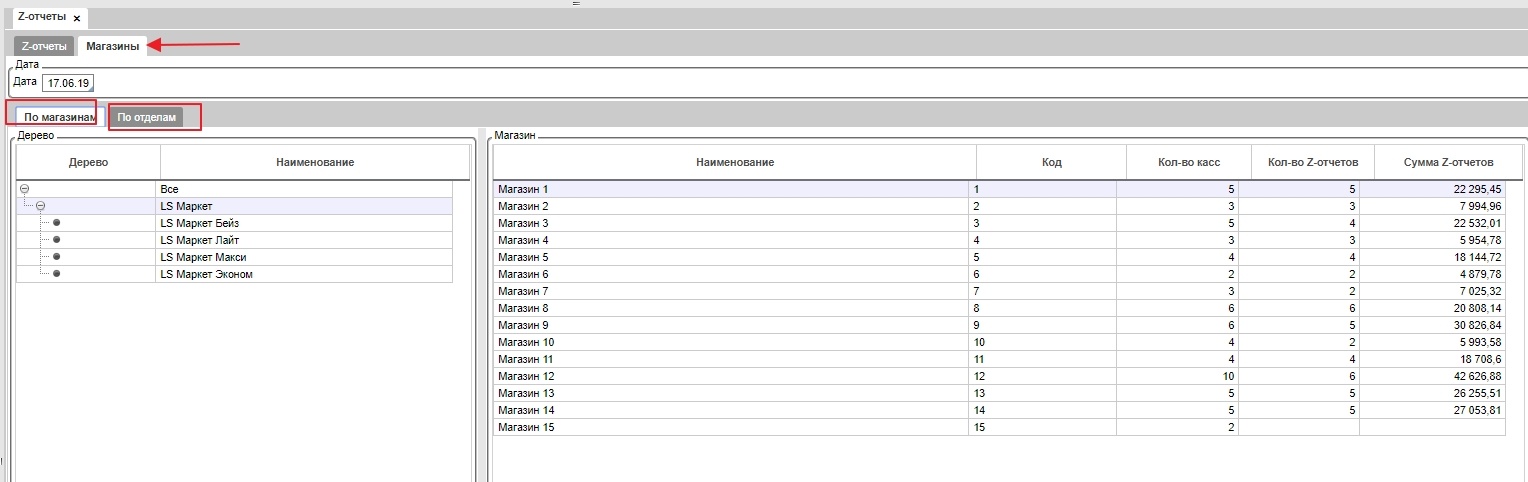Sort by Кол-во касс column header

click(1182, 162)
